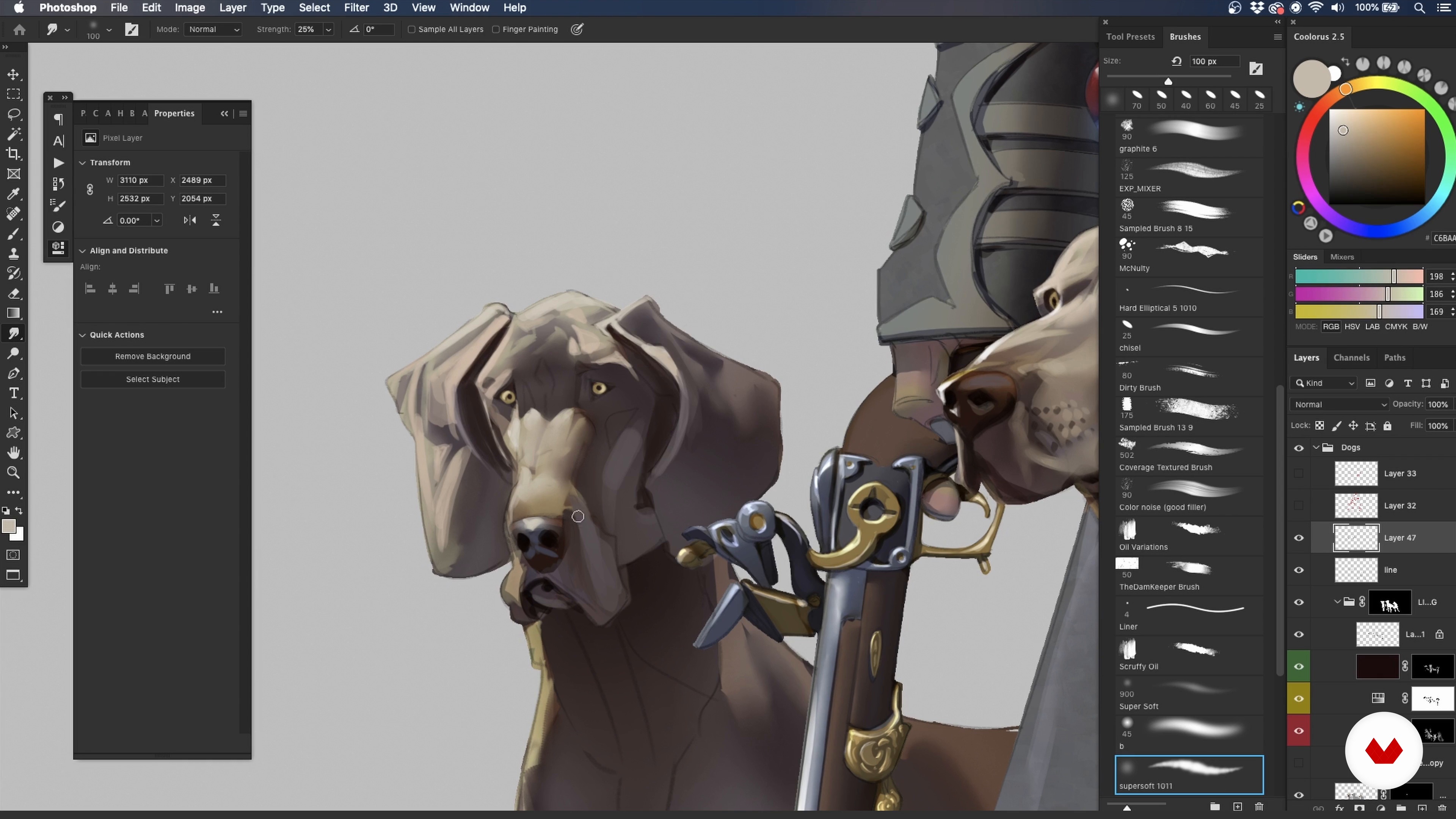Select the Zoom tool
The height and width of the screenshot is (819, 1456).
coord(14,472)
